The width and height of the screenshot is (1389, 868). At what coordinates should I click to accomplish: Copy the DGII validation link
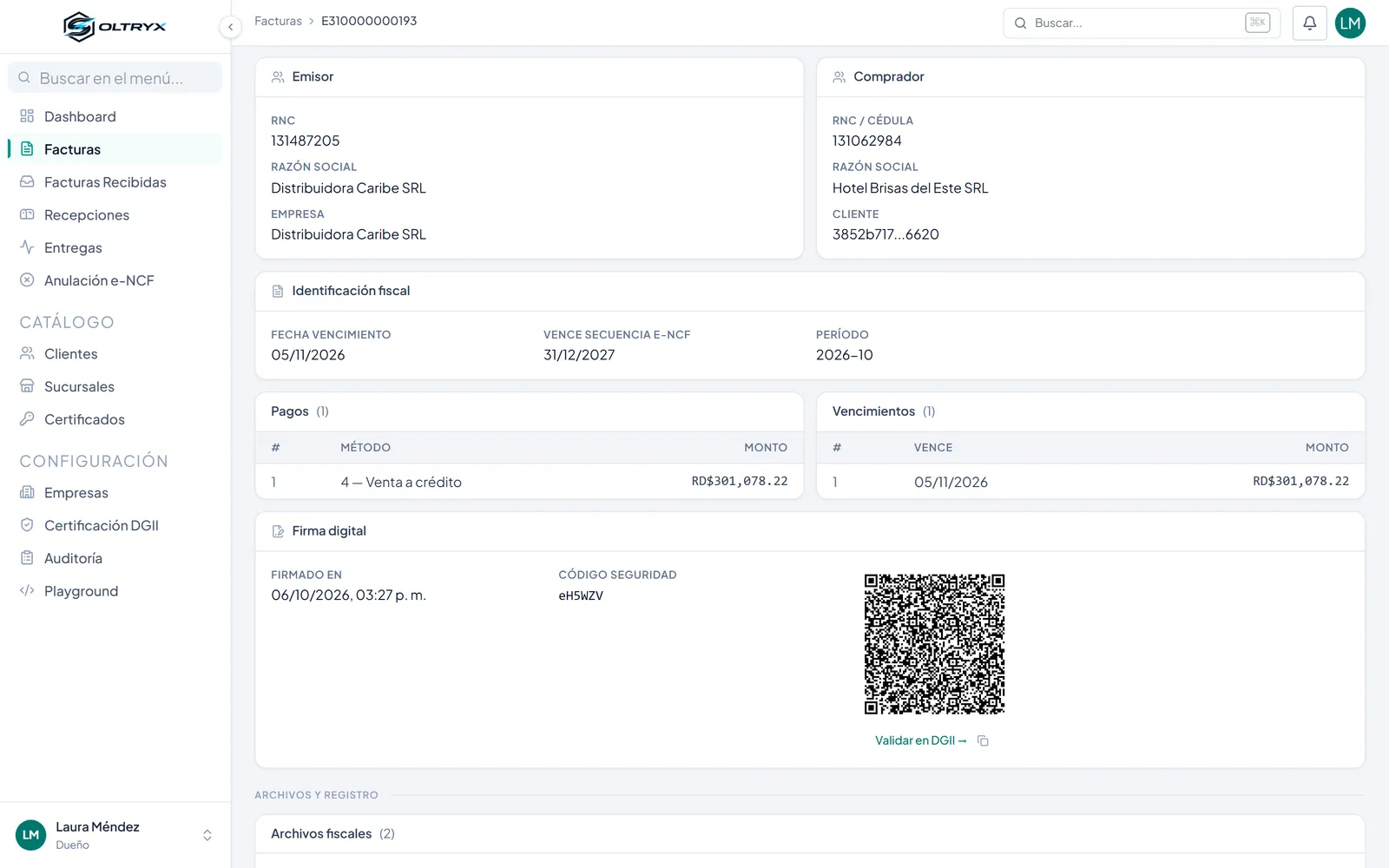point(983,740)
